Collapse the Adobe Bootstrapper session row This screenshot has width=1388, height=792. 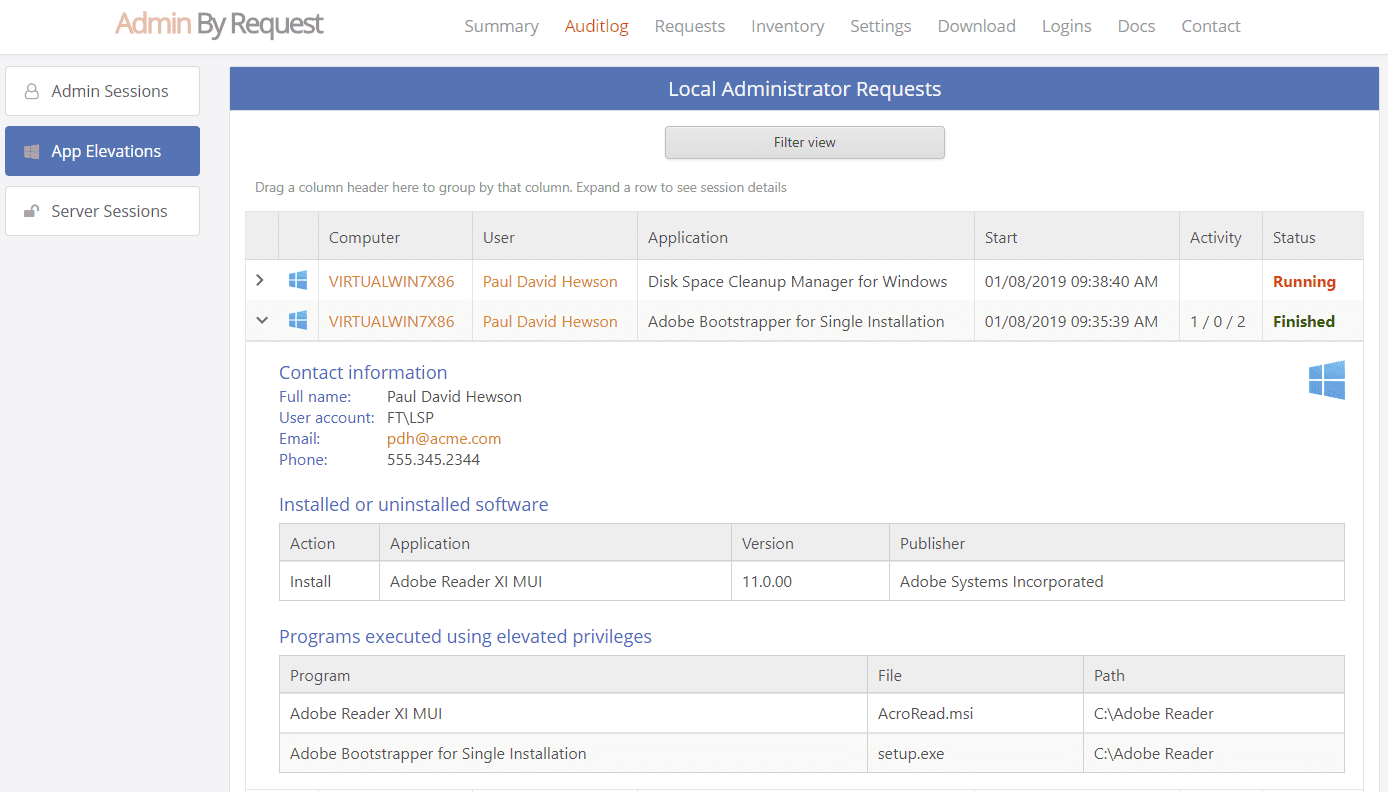click(262, 321)
